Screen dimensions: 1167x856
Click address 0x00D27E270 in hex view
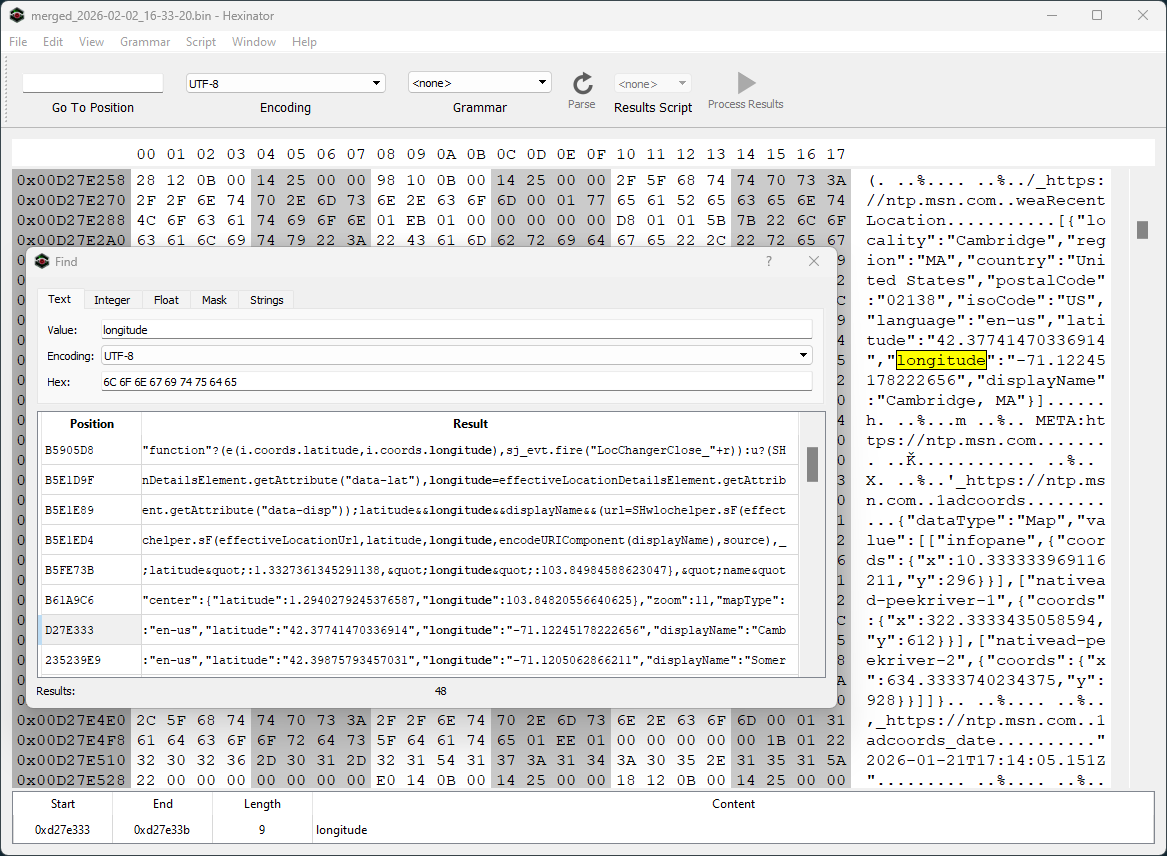tap(71, 200)
